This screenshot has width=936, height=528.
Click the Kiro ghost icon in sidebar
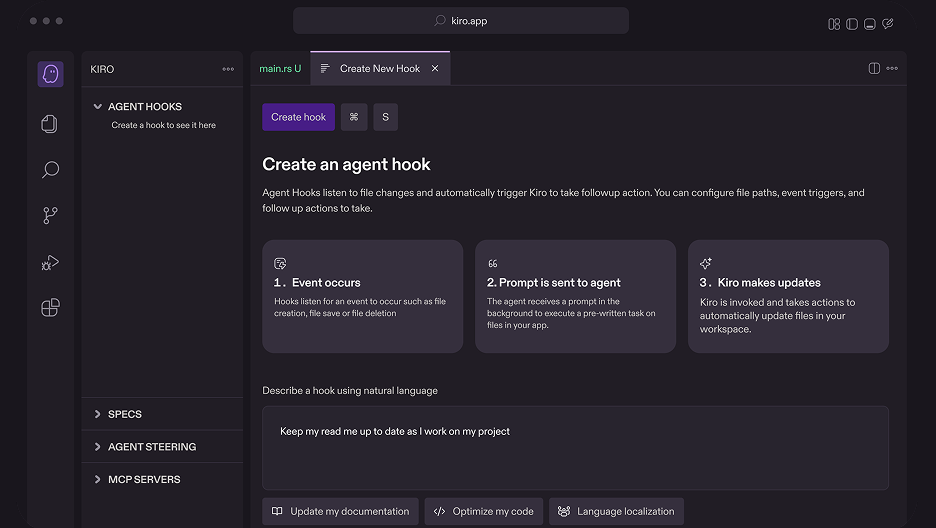click(x=50, y=75)
